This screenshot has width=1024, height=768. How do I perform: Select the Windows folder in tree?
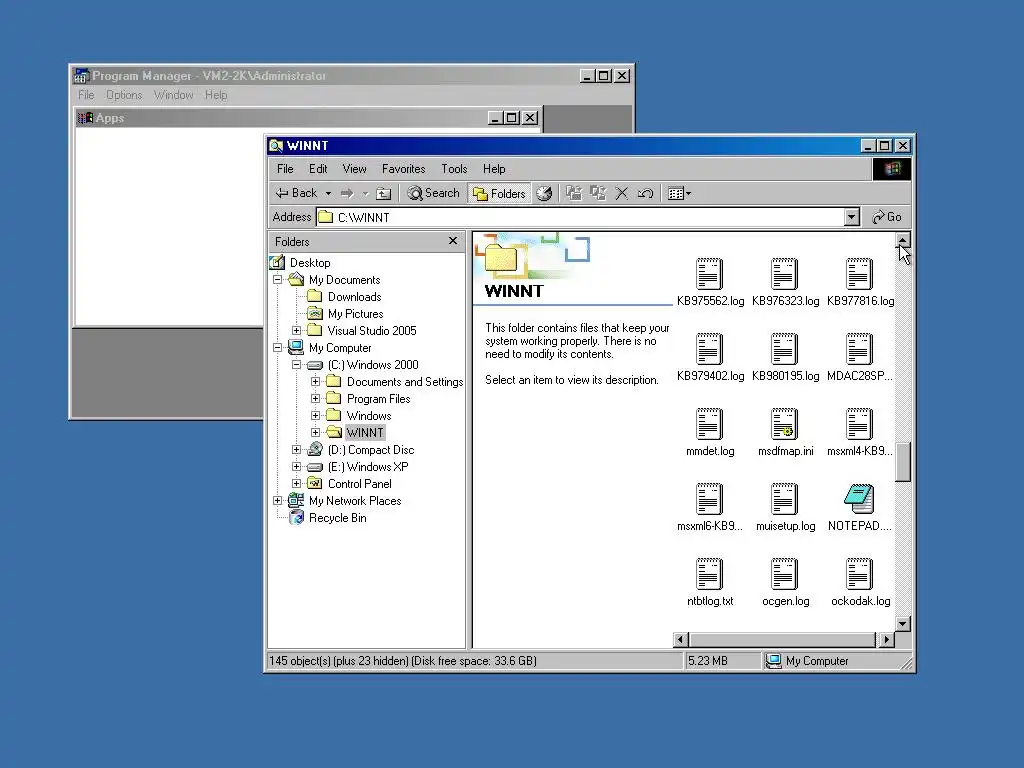[369, 415]
